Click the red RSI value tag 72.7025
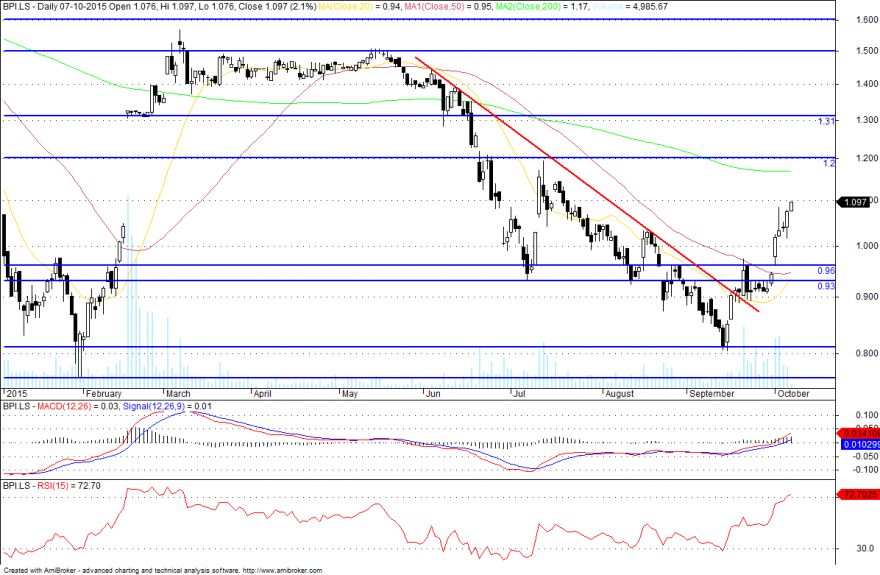The width and height of the screenshot is (880, 575). click(858, 494)
